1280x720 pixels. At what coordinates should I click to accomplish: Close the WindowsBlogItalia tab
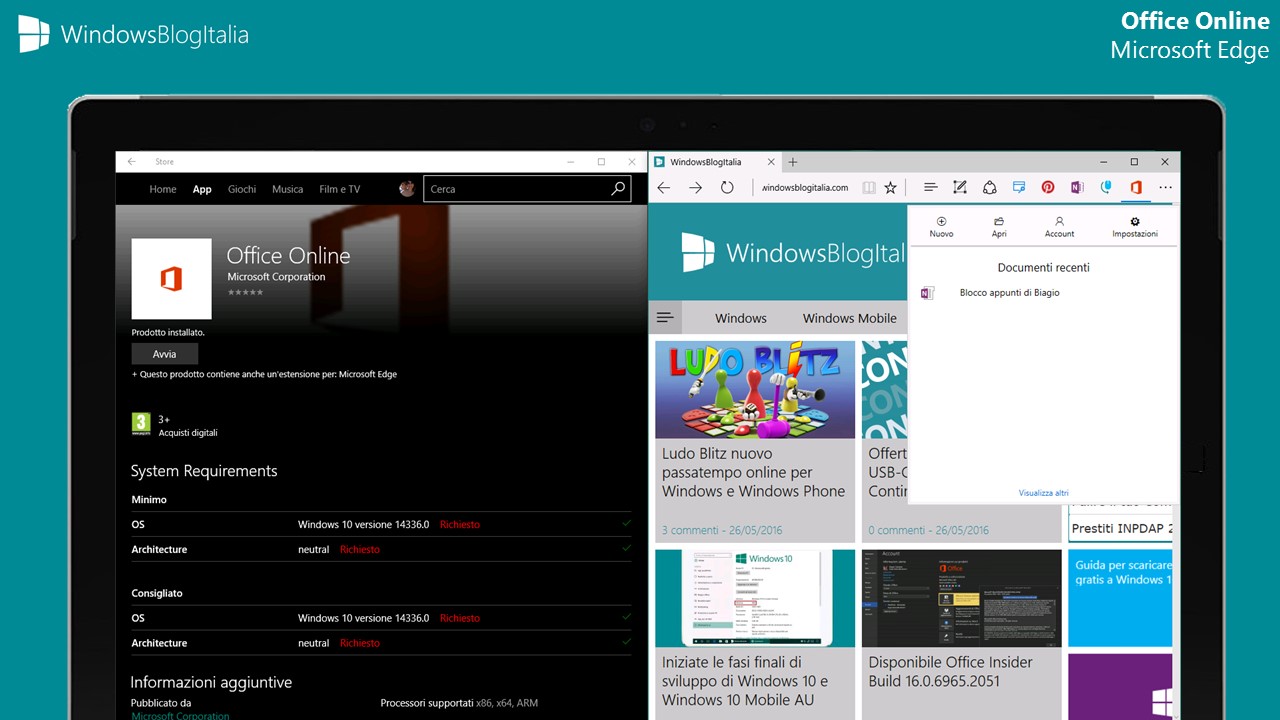771,162
